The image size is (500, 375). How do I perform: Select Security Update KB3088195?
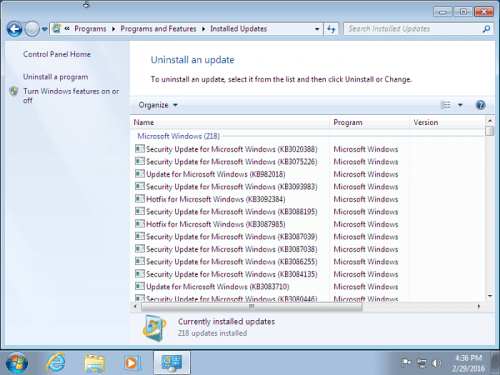pos(232,212)
